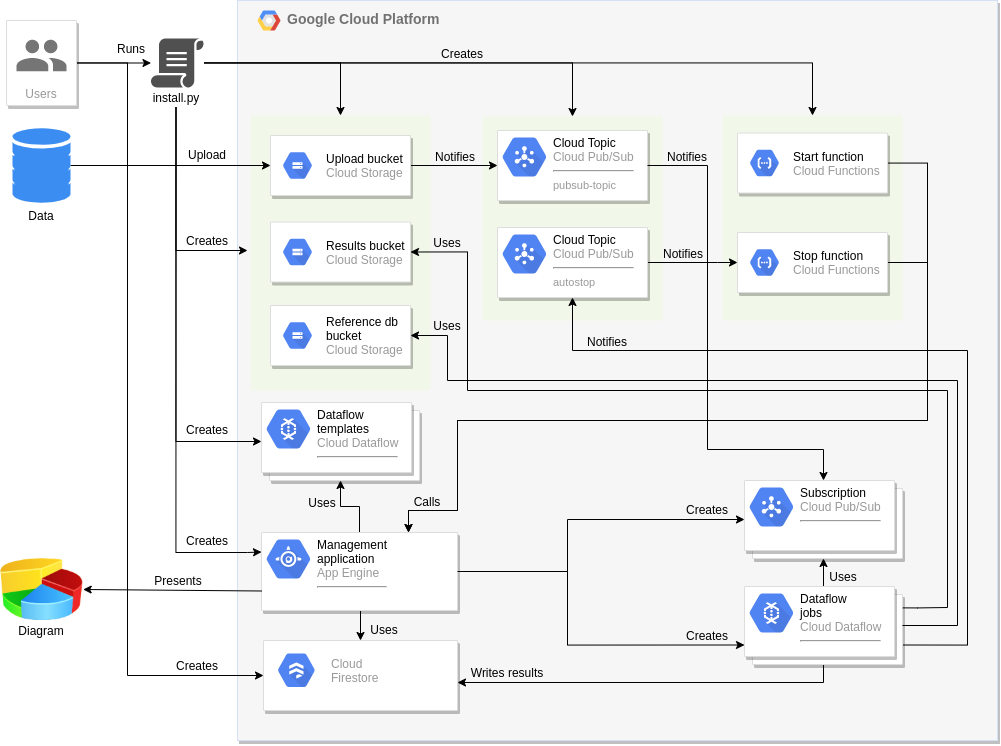The image size is (1001, 746).
Task: Click the Diagram pie chart image
Action: coord(41,589)
